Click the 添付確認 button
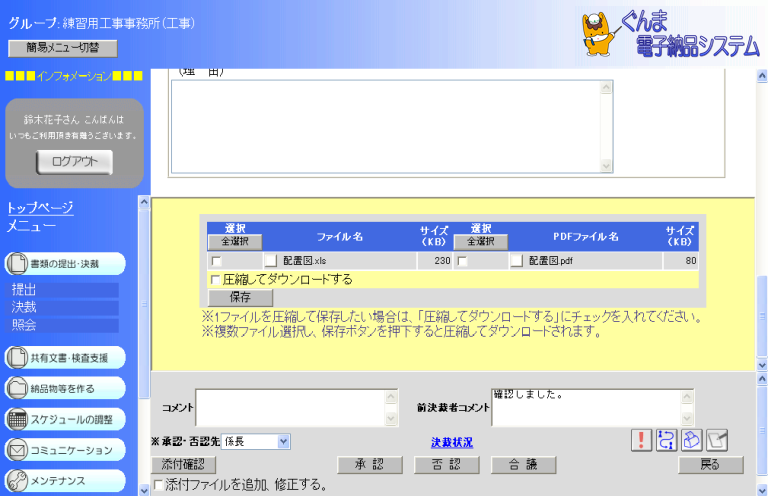The image size is (768, 496). 183,465
